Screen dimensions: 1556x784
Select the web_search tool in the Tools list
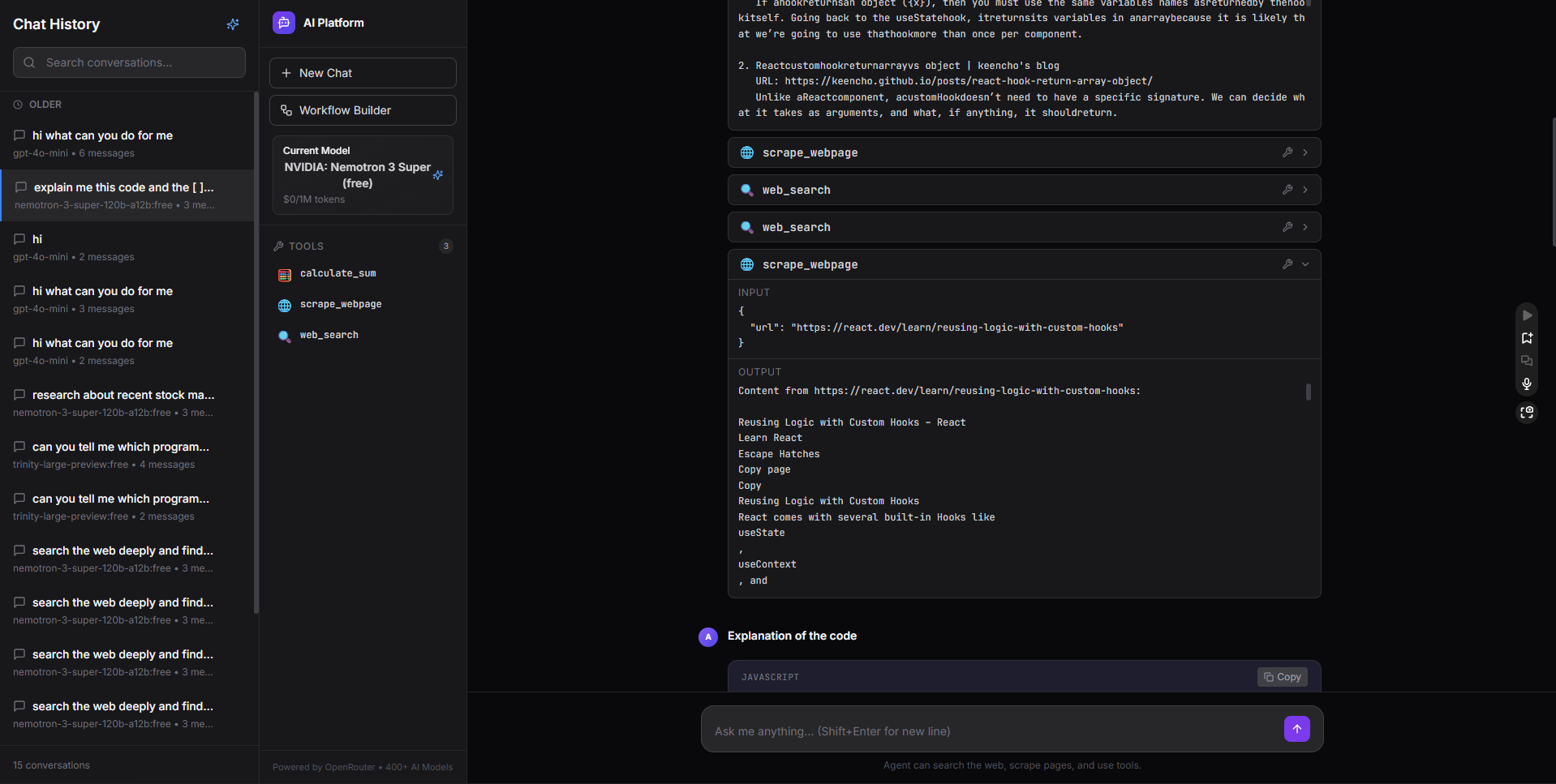[329, 336]
